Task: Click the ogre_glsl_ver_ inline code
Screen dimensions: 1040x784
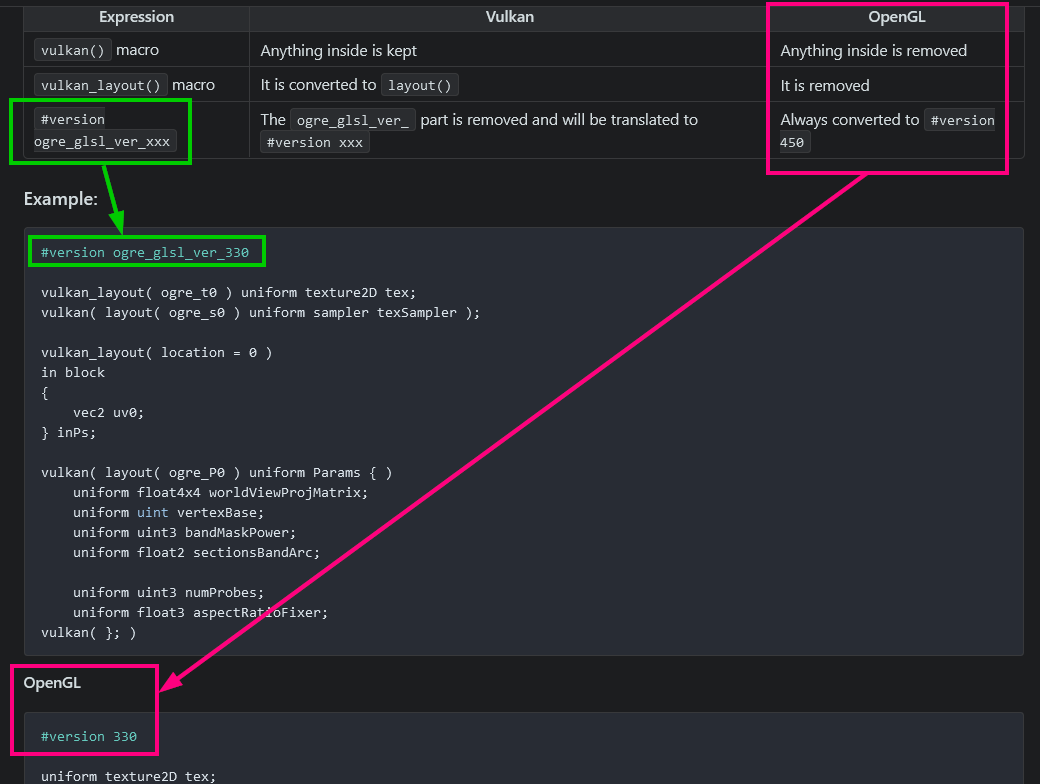Action: coord(353,120)
